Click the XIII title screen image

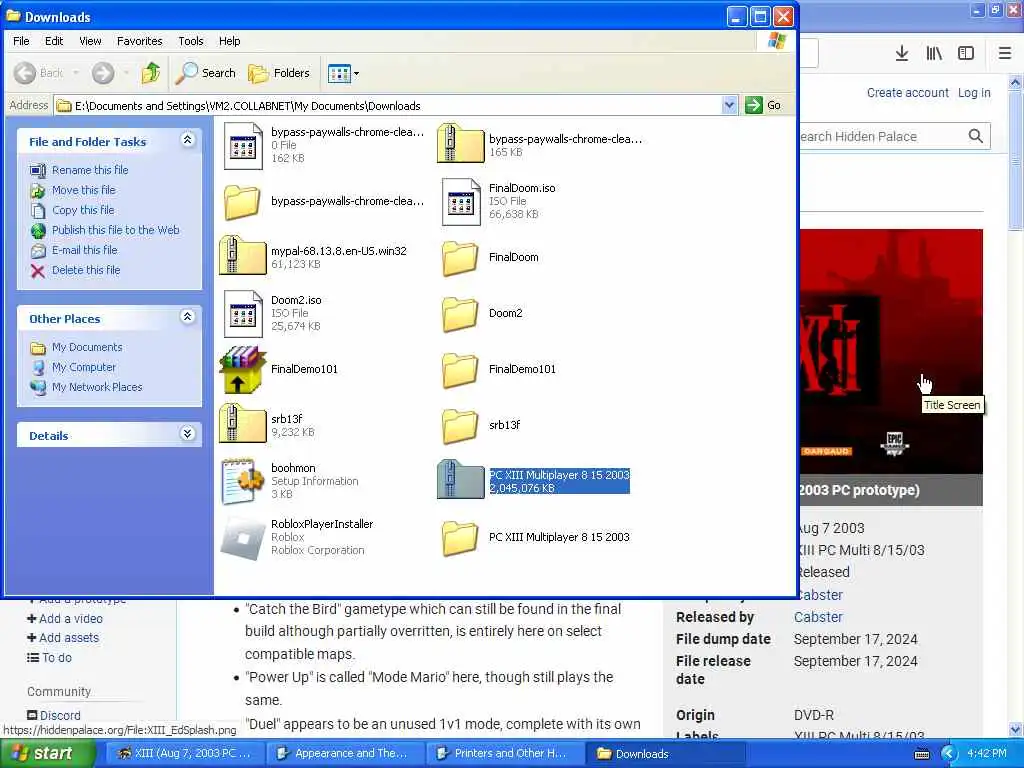click(x=891, y=351)
